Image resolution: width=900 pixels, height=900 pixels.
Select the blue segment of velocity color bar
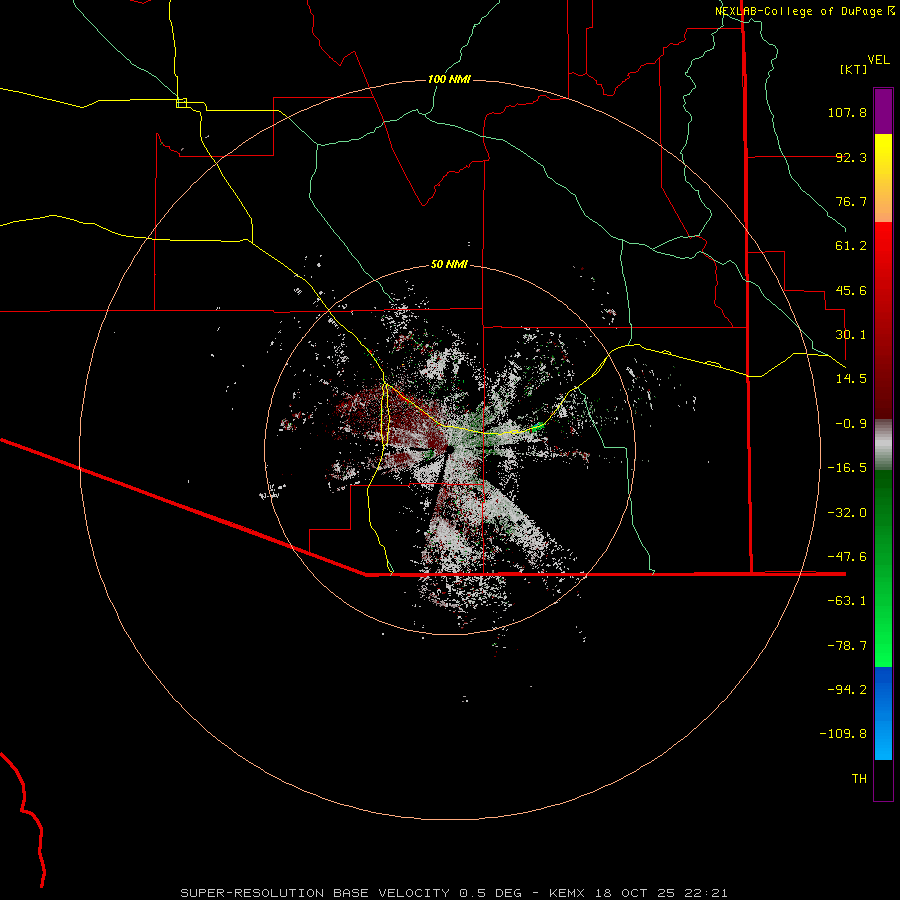[x=883, y=713]
